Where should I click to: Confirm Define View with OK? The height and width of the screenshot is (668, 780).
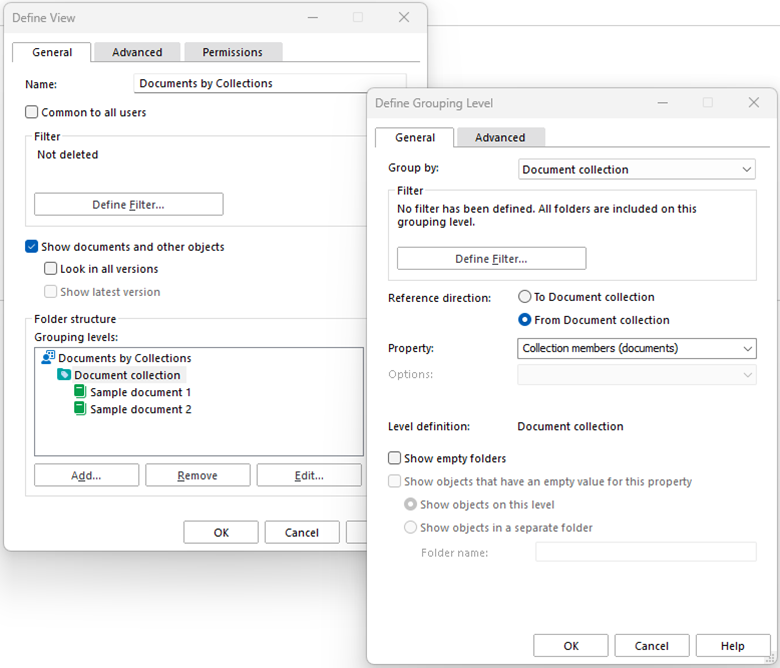[x=221, y=532]
